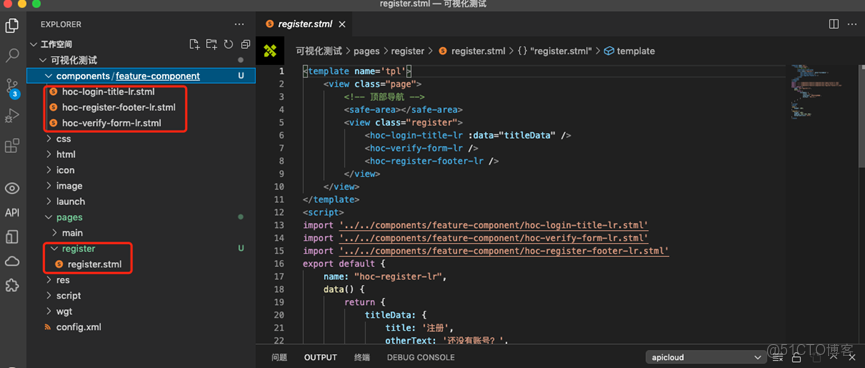The height and width of the screenshot is (368, 865).
Task: Split the editor to the right
Action: coord(834,24)
